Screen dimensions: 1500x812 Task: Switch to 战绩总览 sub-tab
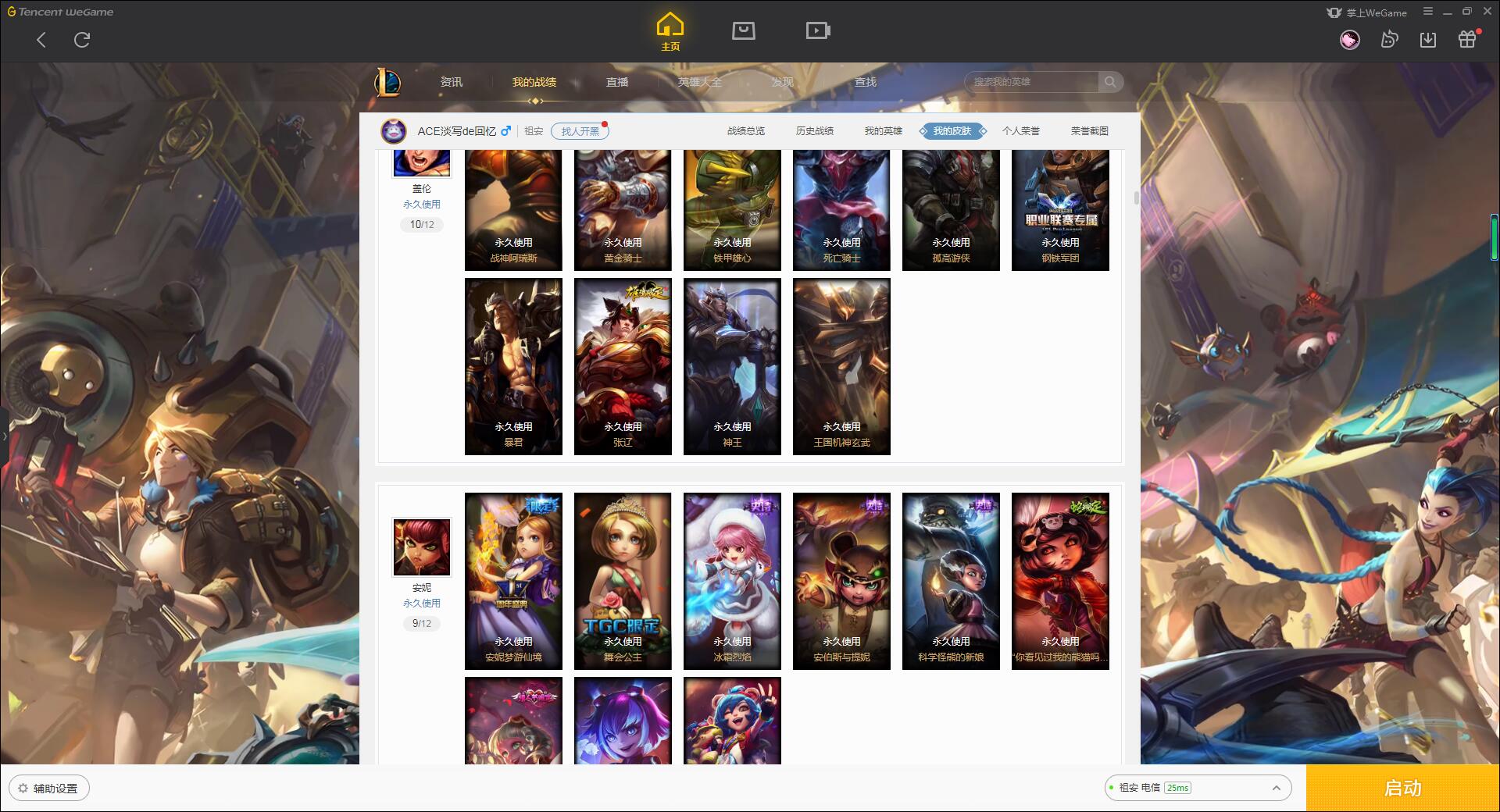pyautogui.click(x=746, y=131)
